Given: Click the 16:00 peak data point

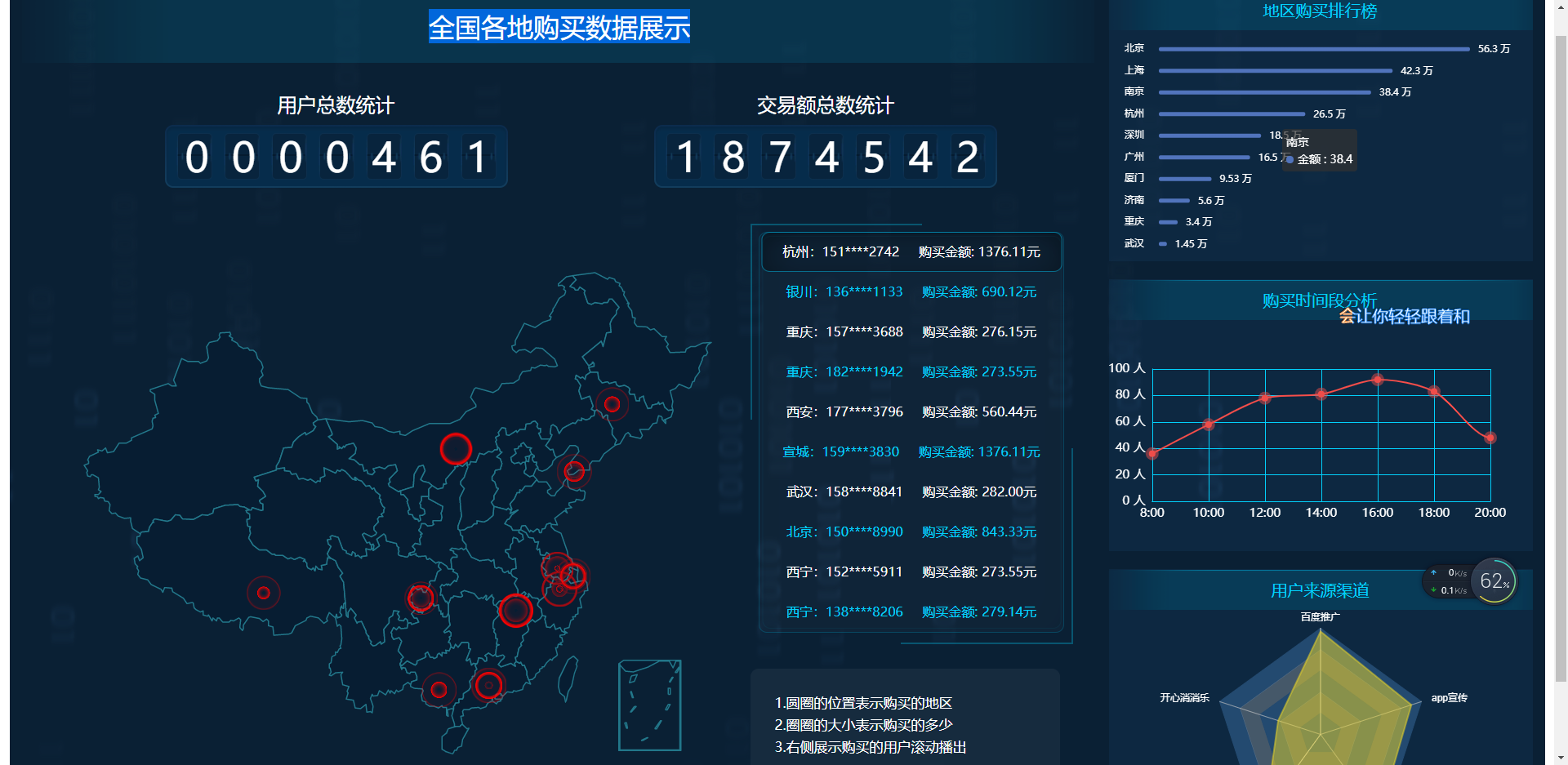Looking at the screenshot, I should tap(1378, 380).
